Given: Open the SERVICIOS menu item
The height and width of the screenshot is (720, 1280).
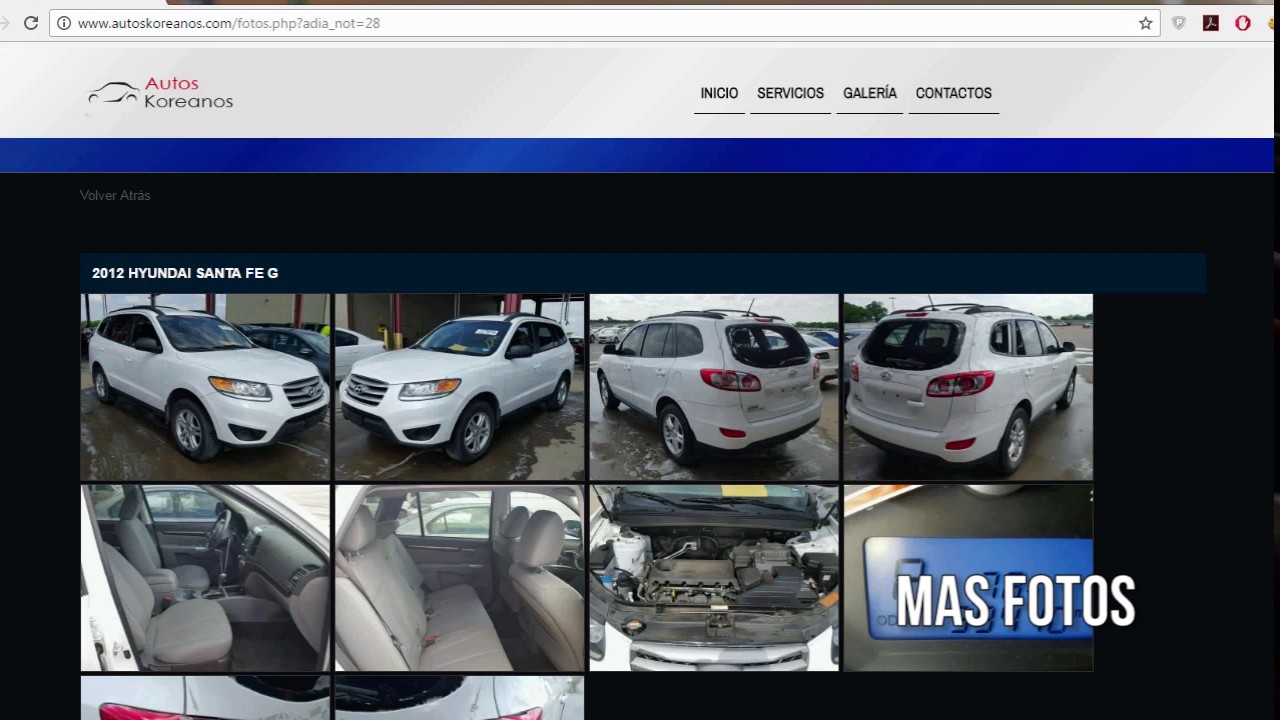Looking at the screenshot, I should click(790, 93).
